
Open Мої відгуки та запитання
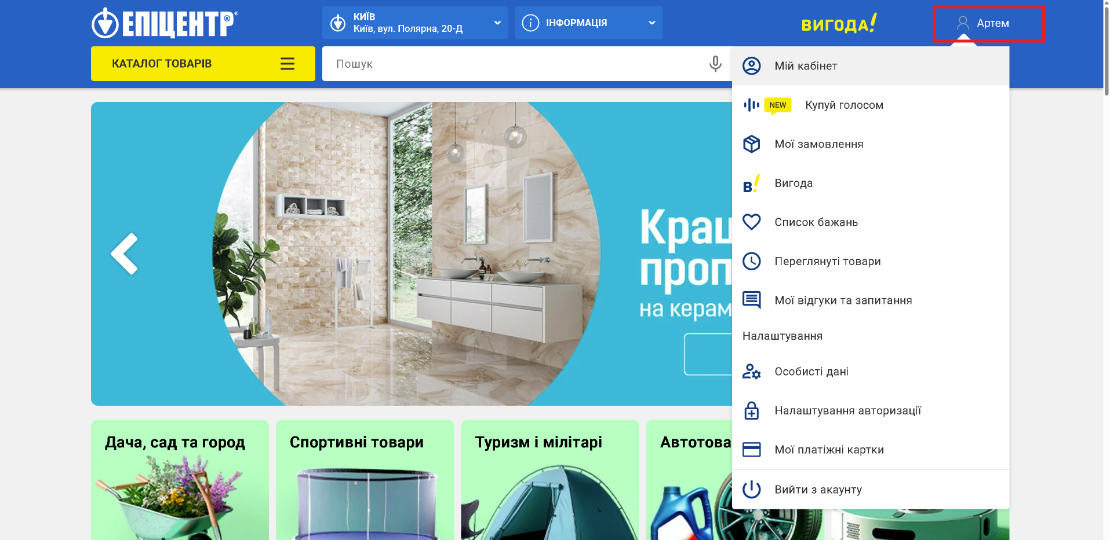click(x=870, y=300)
